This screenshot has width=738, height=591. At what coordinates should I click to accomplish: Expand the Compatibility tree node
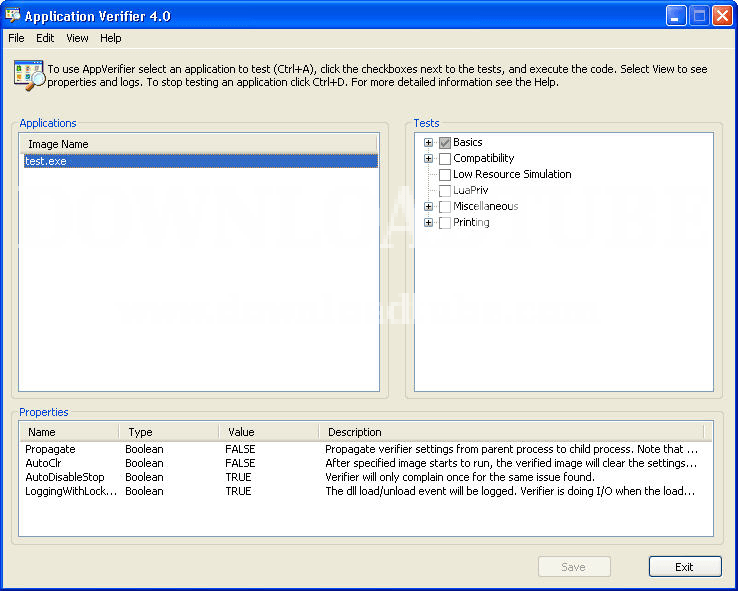click(428, 159)
